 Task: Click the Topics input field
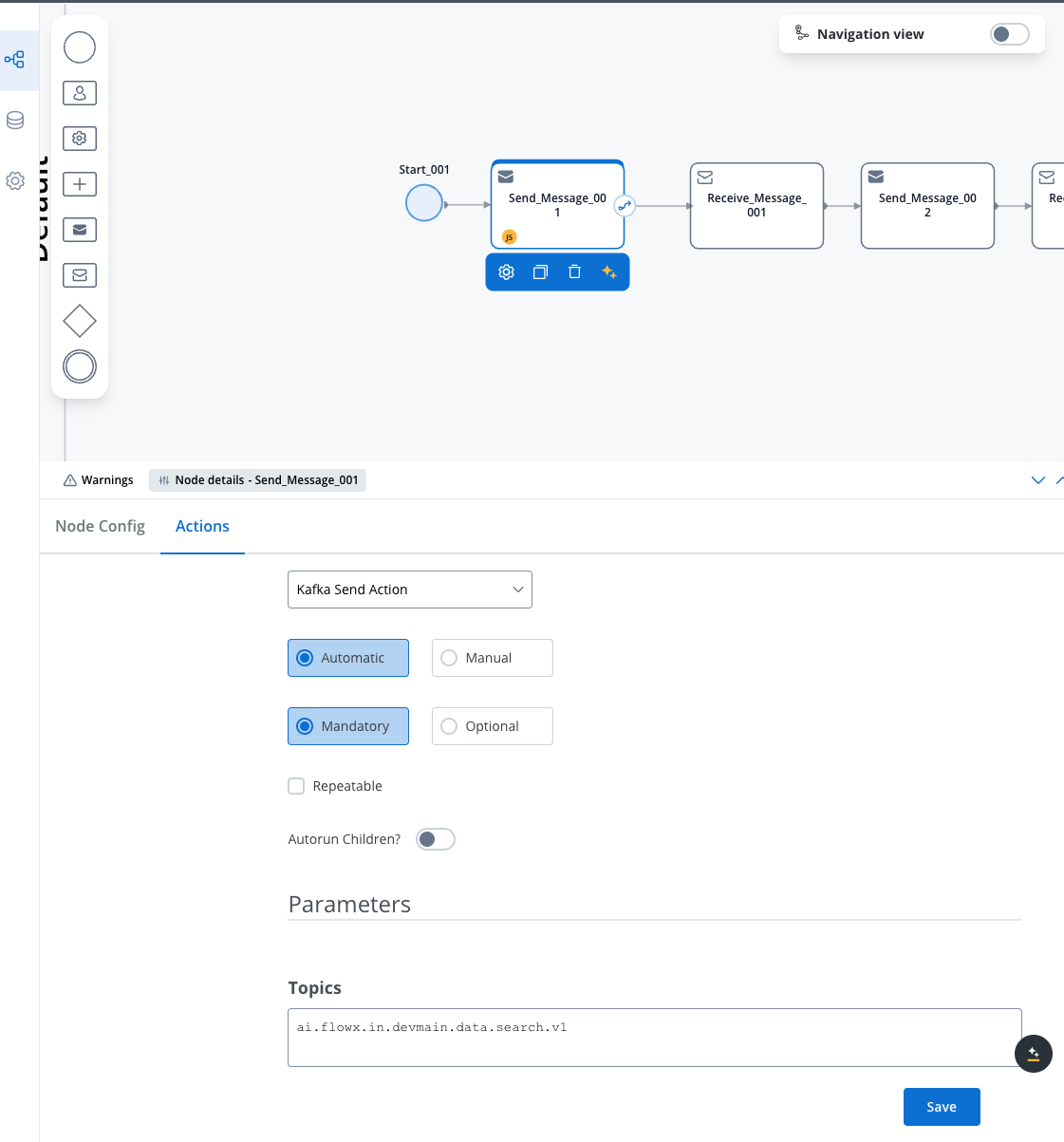tap(655, 1038)
